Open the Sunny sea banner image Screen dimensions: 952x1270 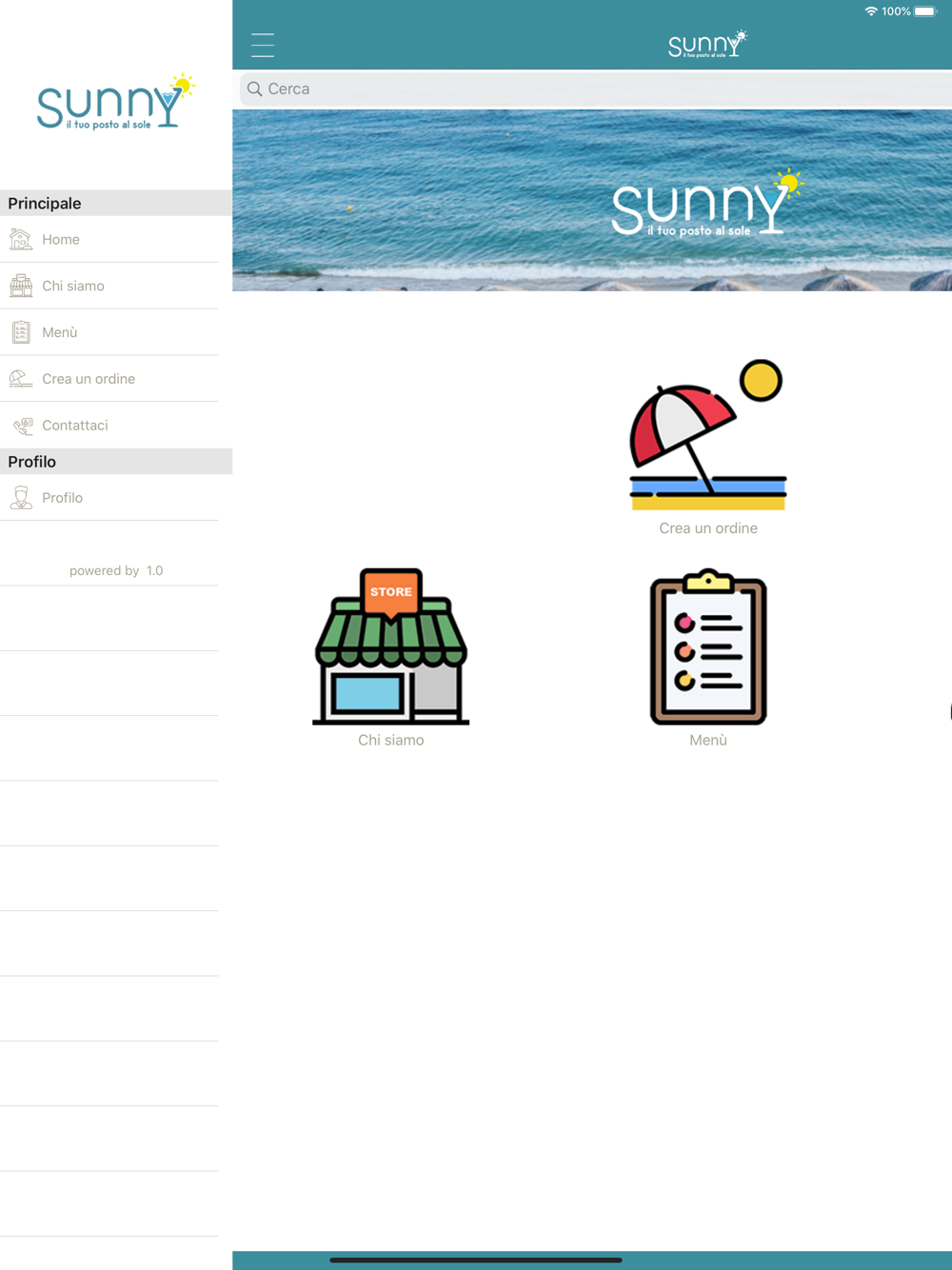[x=592, y=200]
